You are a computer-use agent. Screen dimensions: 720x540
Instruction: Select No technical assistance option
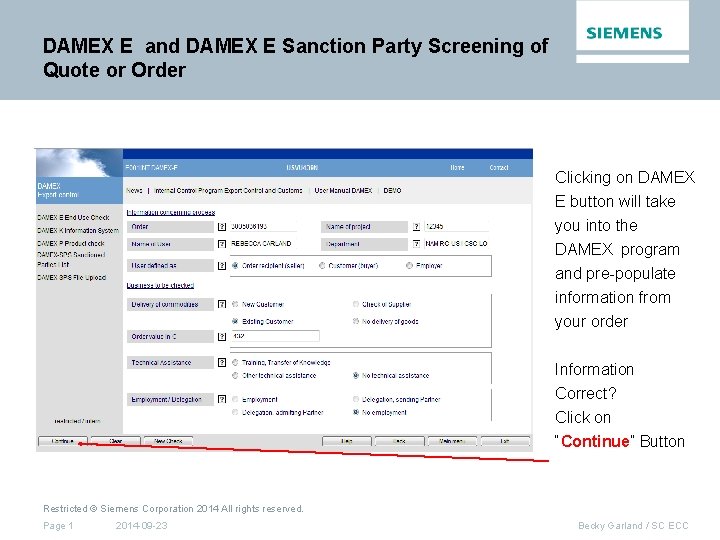(x=355, y=375)
